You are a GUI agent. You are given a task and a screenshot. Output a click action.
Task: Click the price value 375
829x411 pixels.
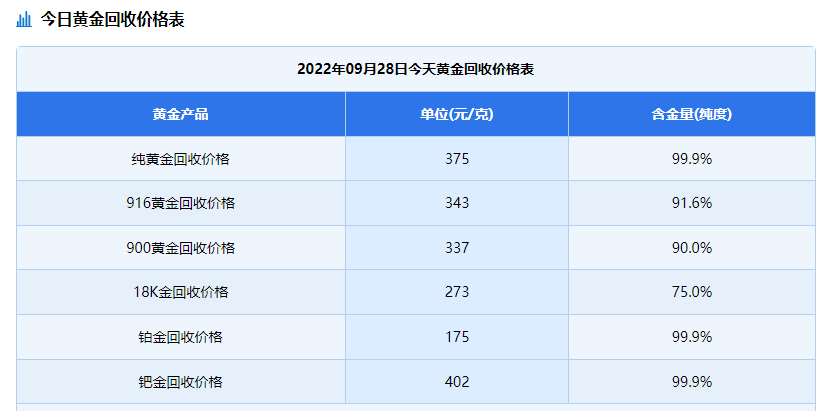pyautogui.click(x=457, y=159)
